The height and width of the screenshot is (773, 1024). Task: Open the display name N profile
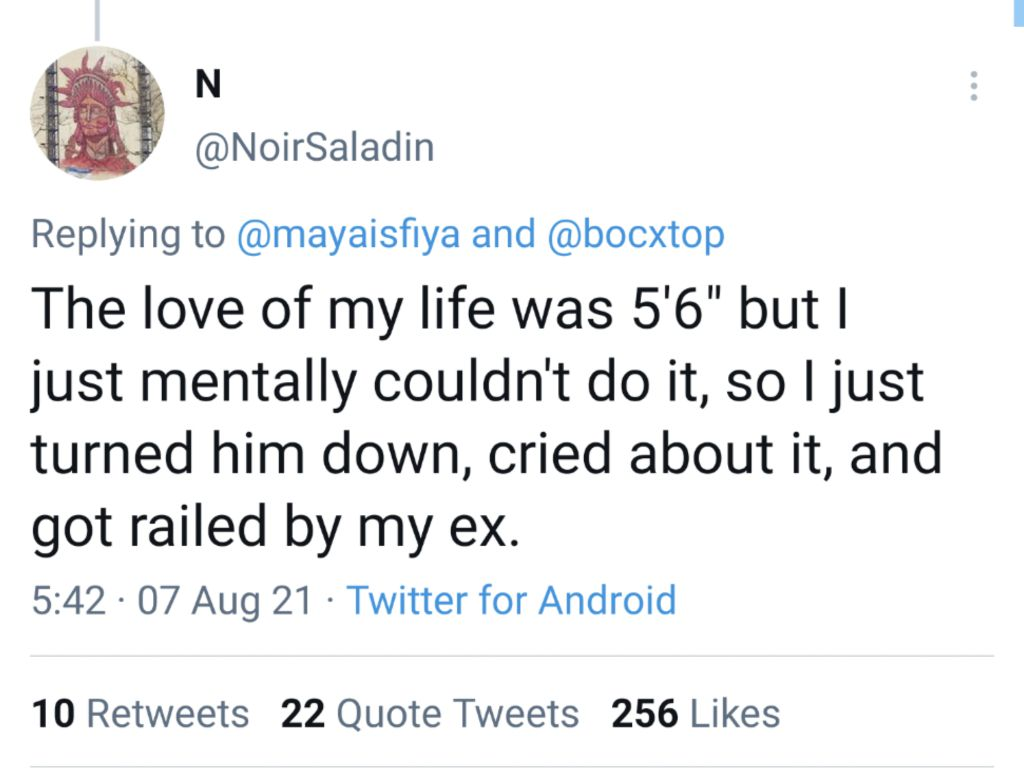208,84
